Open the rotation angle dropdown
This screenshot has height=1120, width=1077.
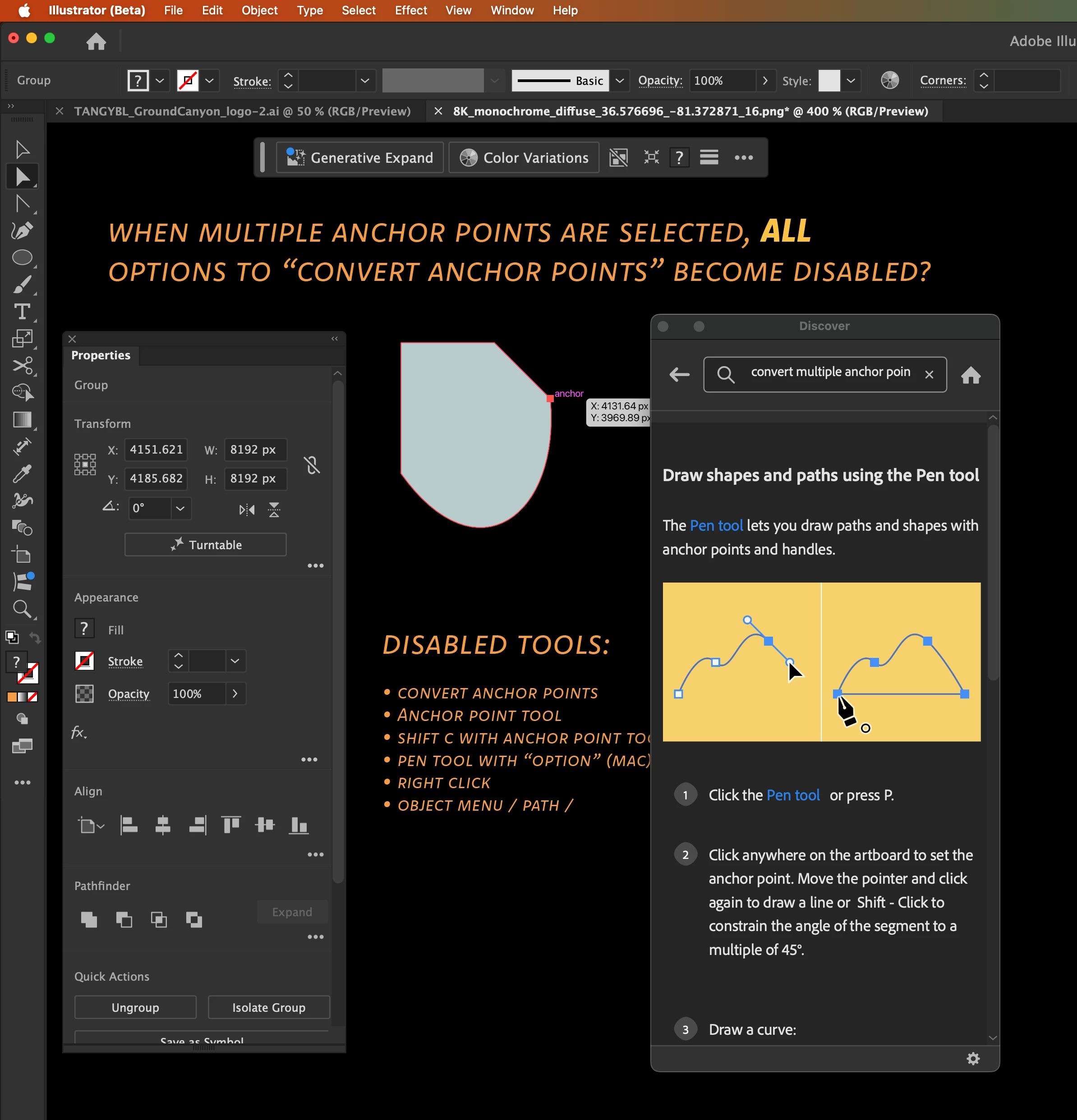[x=180, y=508]
